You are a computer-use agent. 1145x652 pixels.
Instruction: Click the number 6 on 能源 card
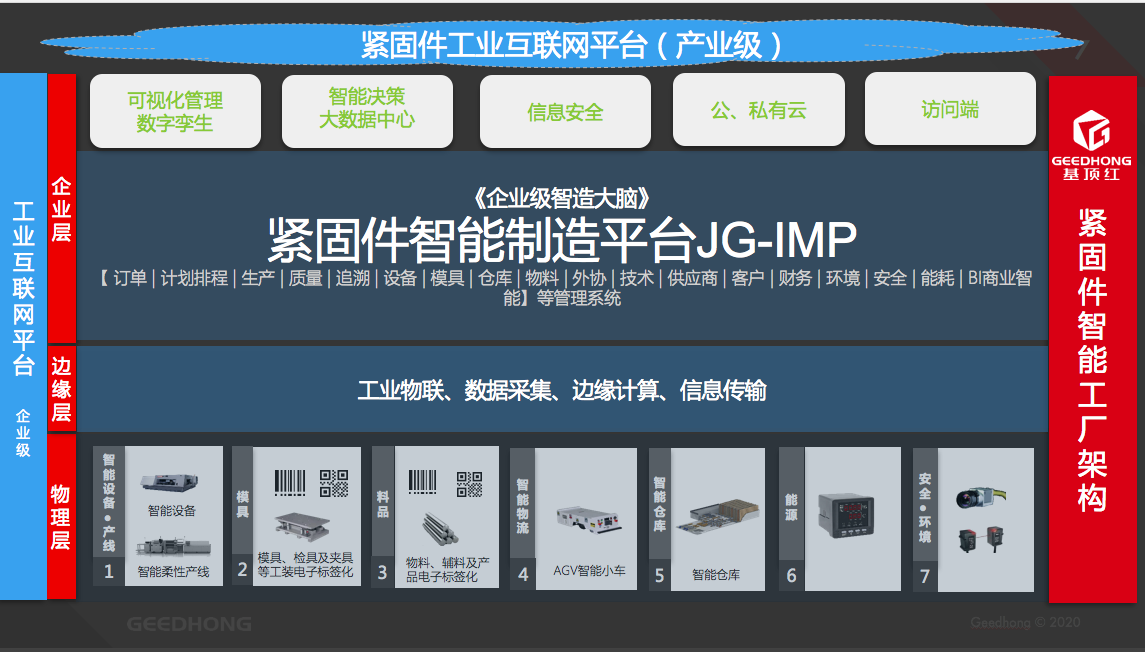[791, 575]
